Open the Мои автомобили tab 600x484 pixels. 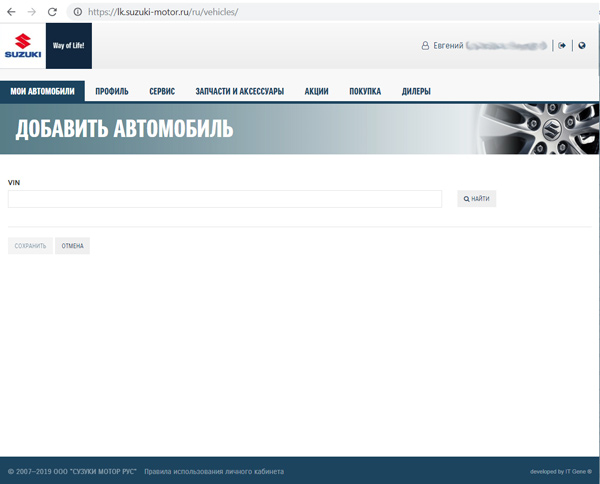[x=42, y=91]
